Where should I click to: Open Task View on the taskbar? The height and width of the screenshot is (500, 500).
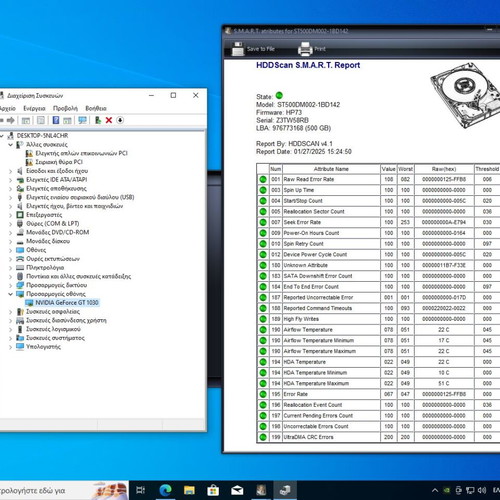pos(141,490)
